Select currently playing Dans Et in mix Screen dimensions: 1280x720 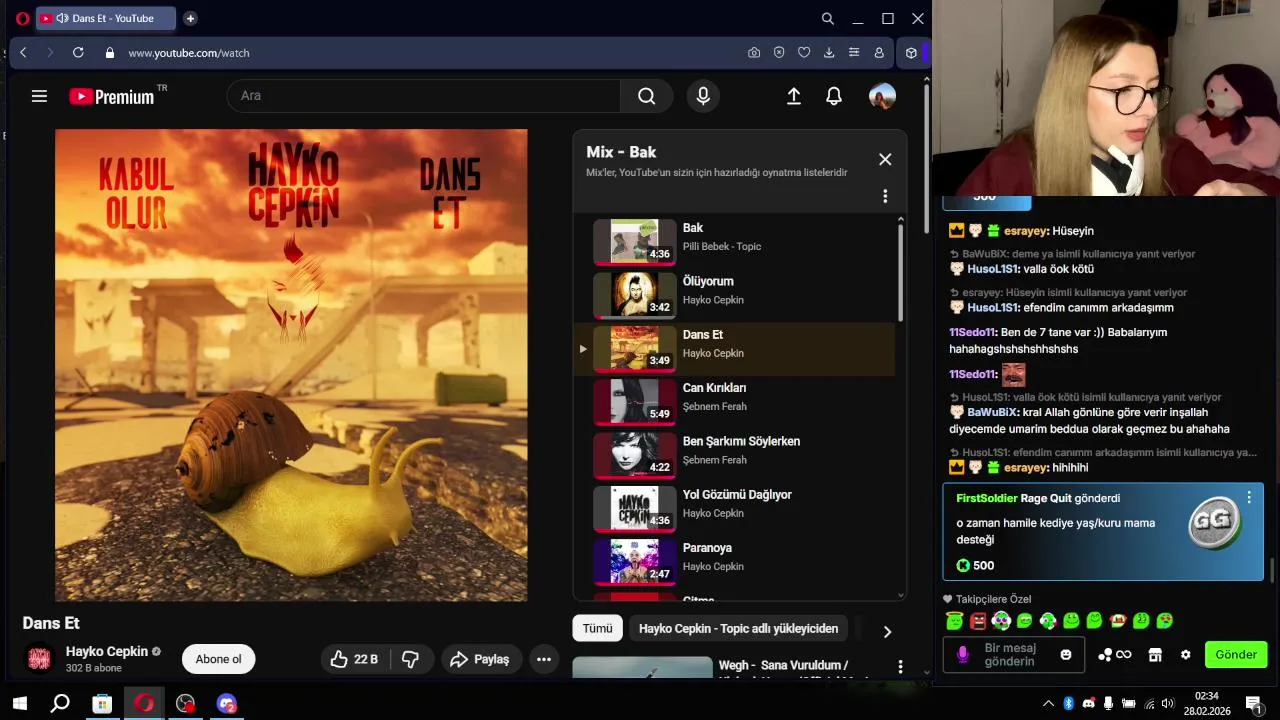[x=735, y=349]
